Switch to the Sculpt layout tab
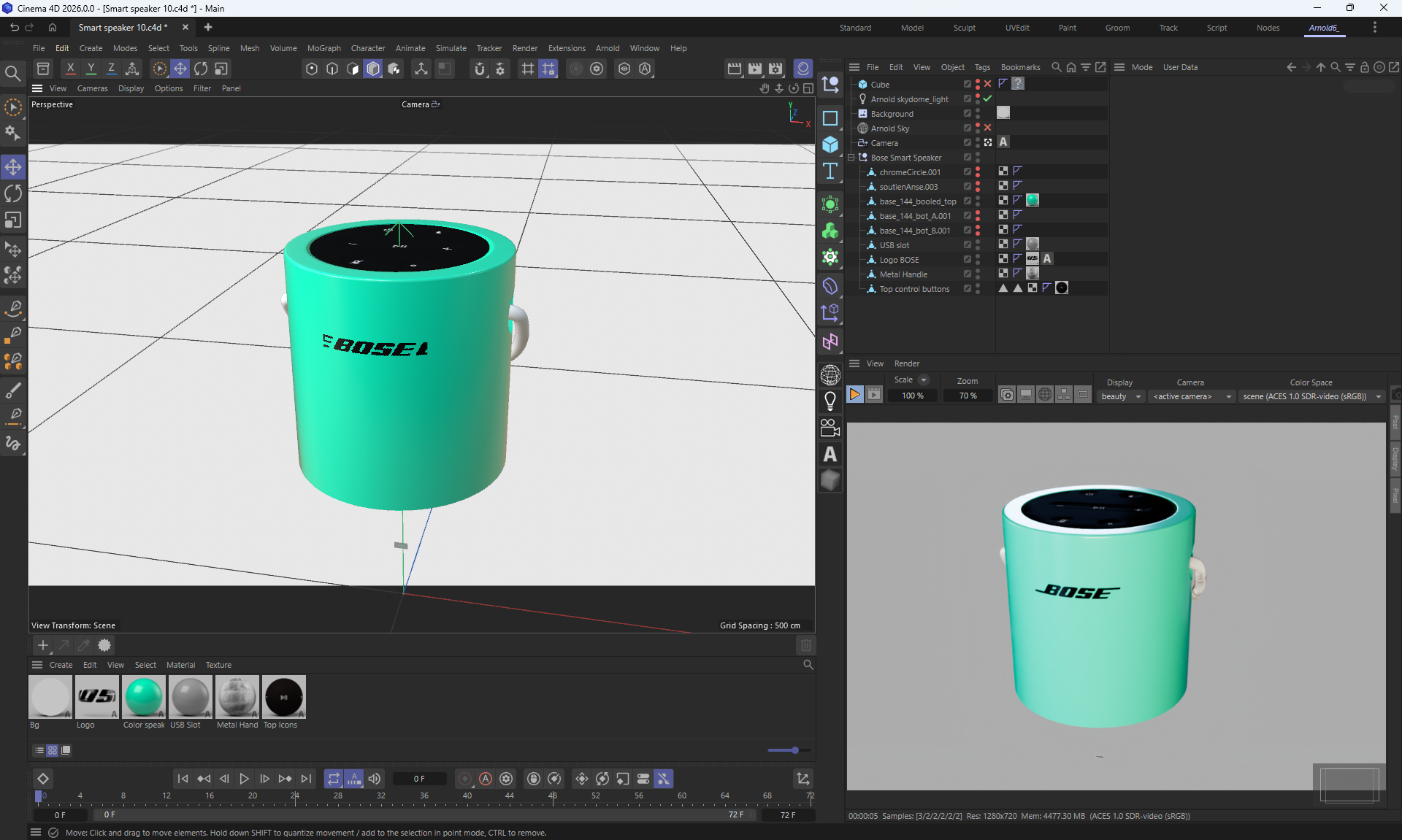1402x840 pixels. [x=964, y=28]
